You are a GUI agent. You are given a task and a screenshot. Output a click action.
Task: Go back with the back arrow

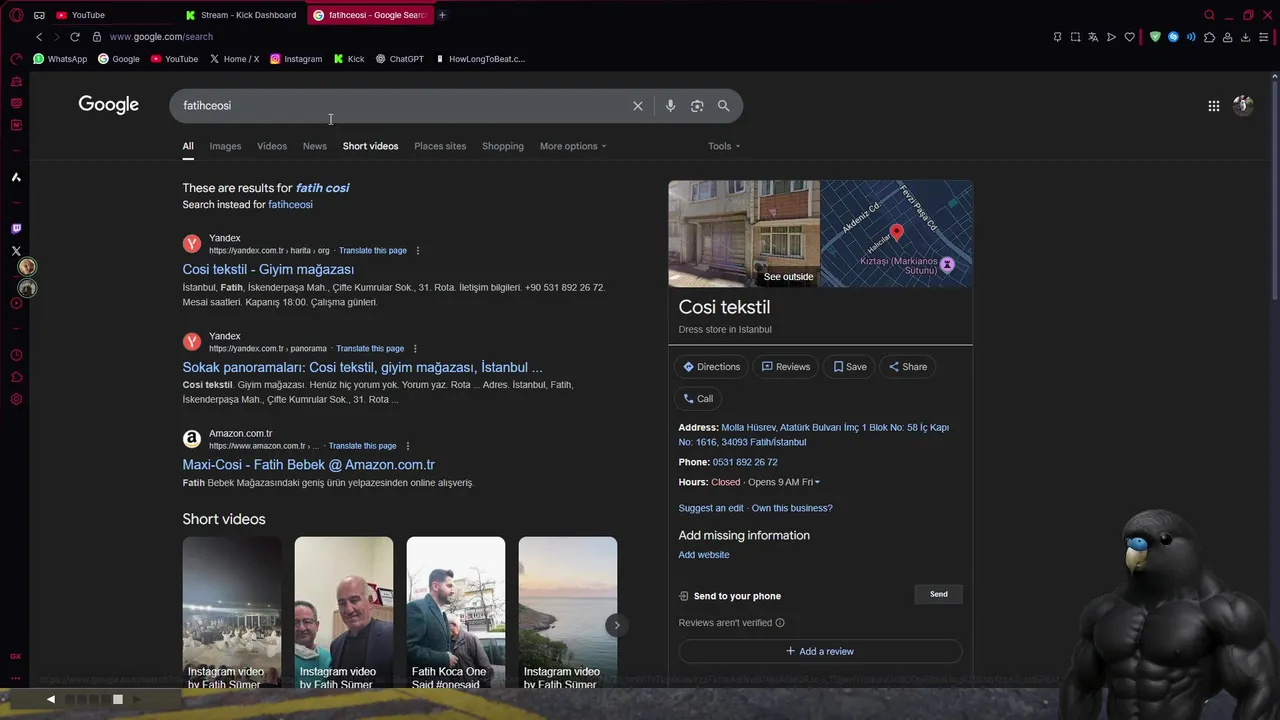pos(39,37)
